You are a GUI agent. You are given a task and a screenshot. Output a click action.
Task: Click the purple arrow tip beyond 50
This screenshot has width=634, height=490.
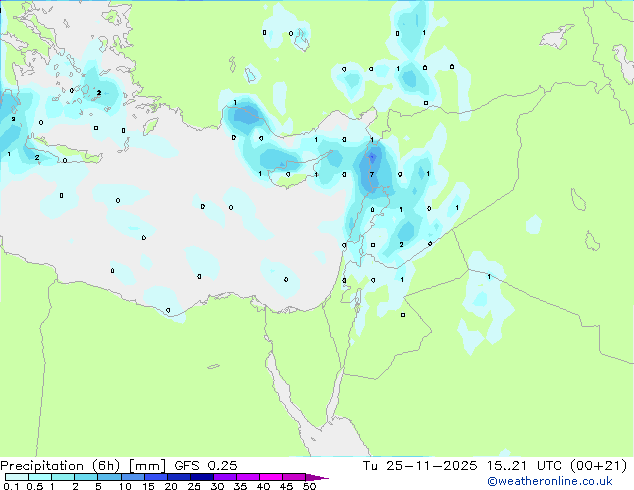[317, 477]
